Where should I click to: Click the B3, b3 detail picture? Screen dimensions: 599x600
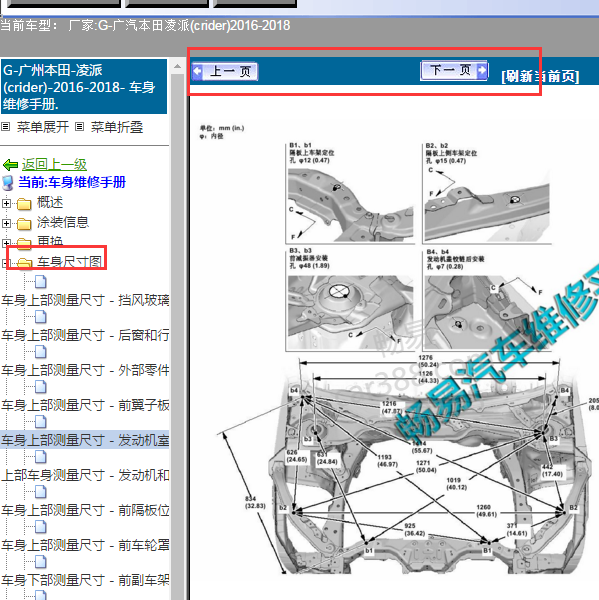coord(351,311)
